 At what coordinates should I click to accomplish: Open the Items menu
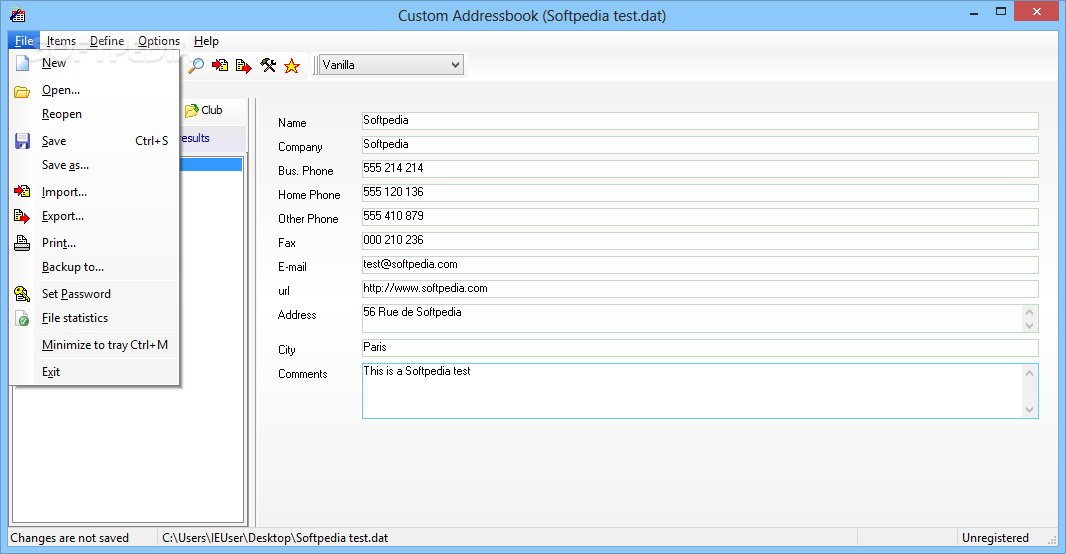[61, 41]
